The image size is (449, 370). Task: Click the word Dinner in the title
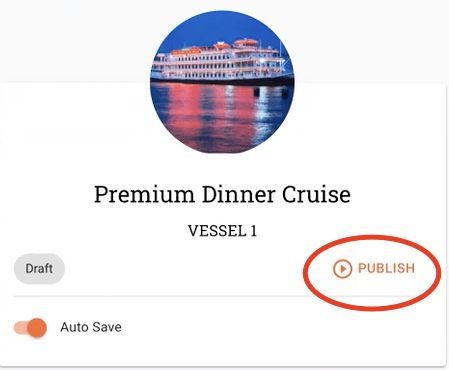[239, 194]
